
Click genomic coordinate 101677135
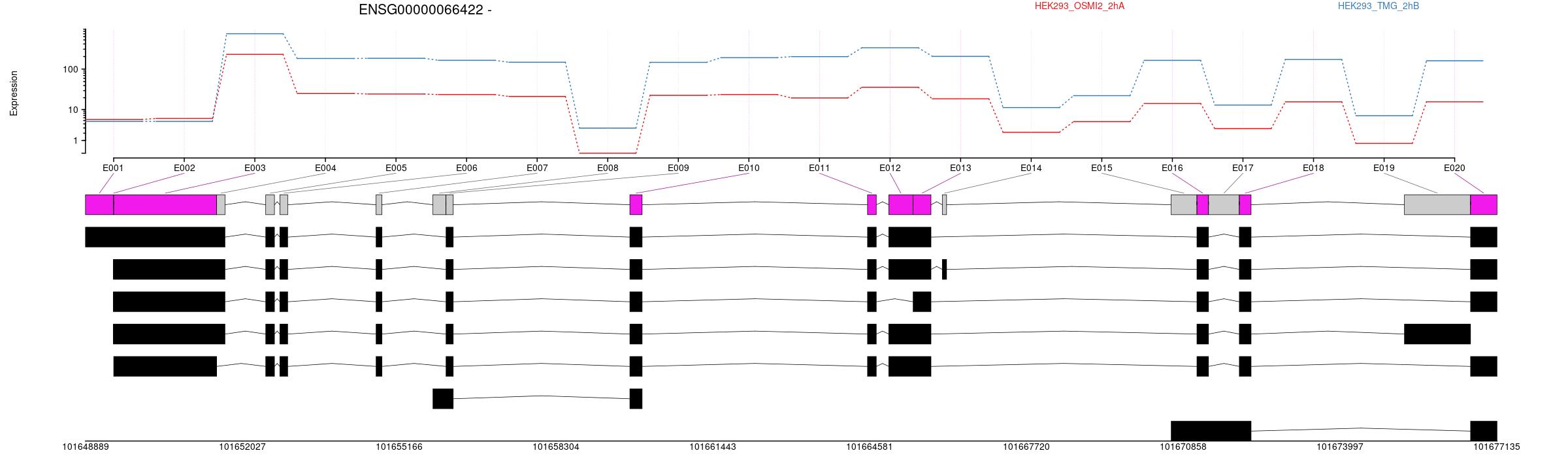1497,447
